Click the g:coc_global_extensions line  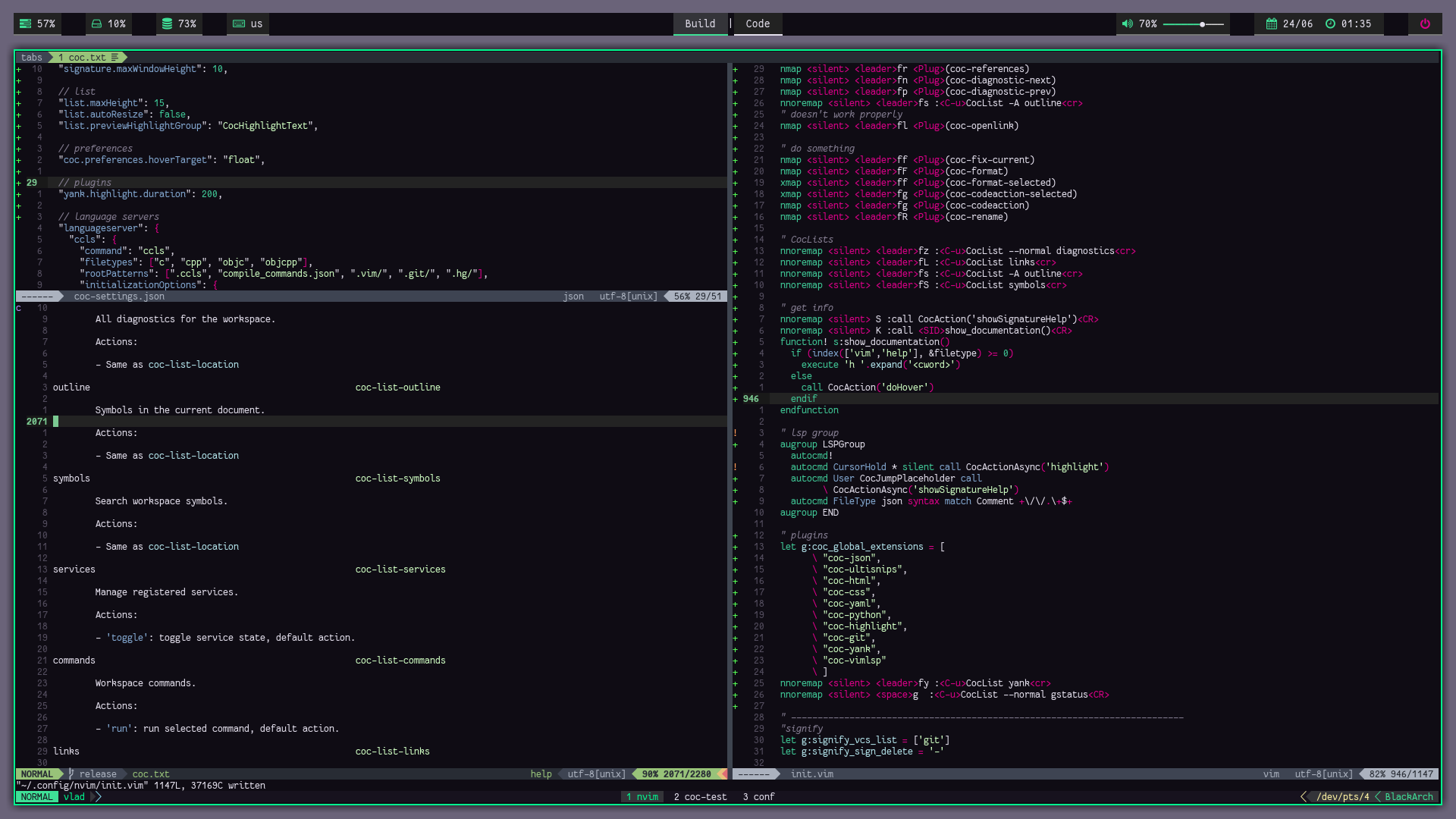pos(862,547)
